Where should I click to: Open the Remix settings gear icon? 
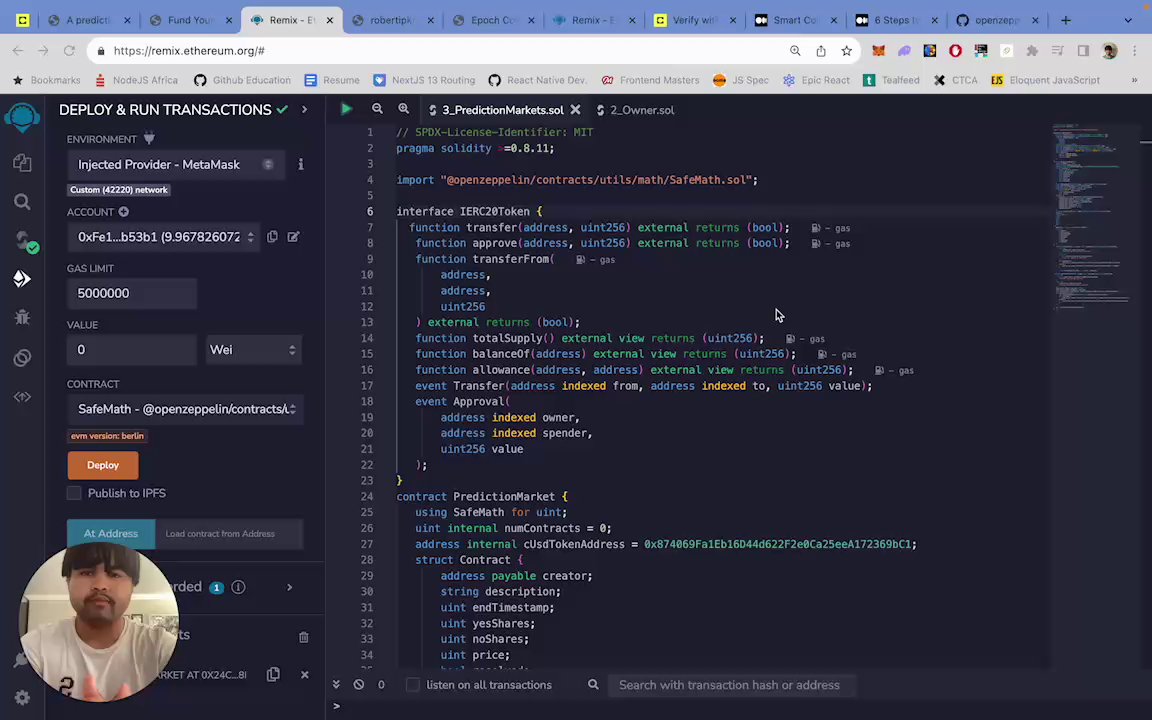22,698
